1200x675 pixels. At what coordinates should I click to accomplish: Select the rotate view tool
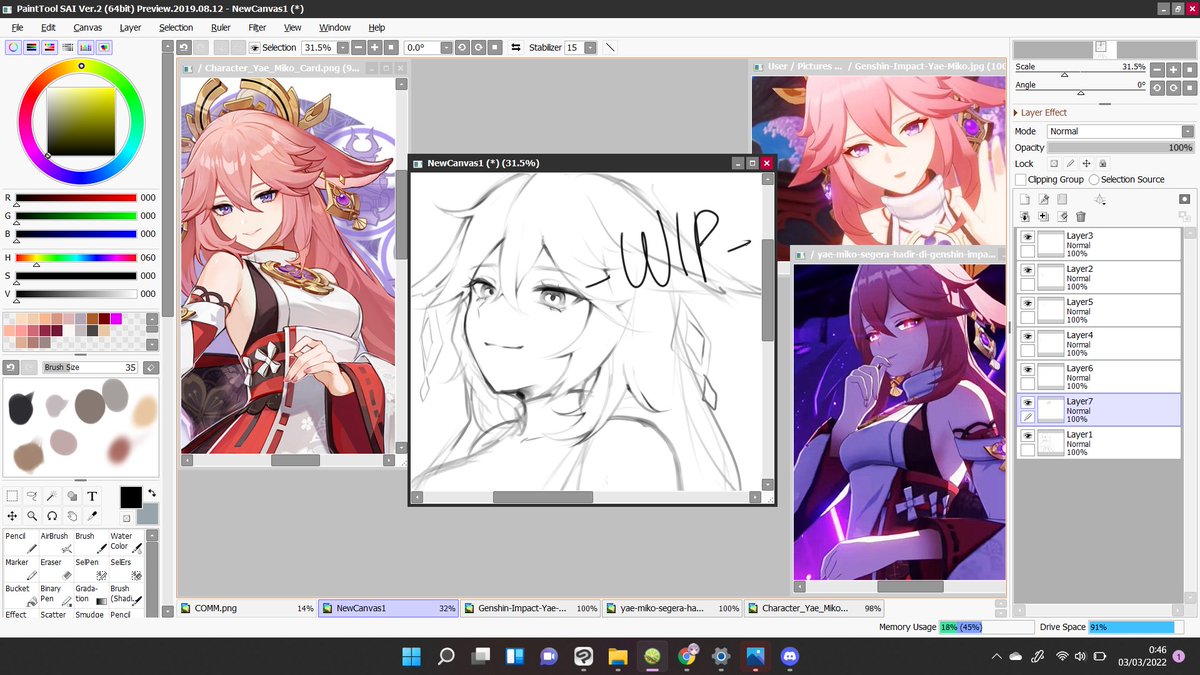tap(52, 516)
